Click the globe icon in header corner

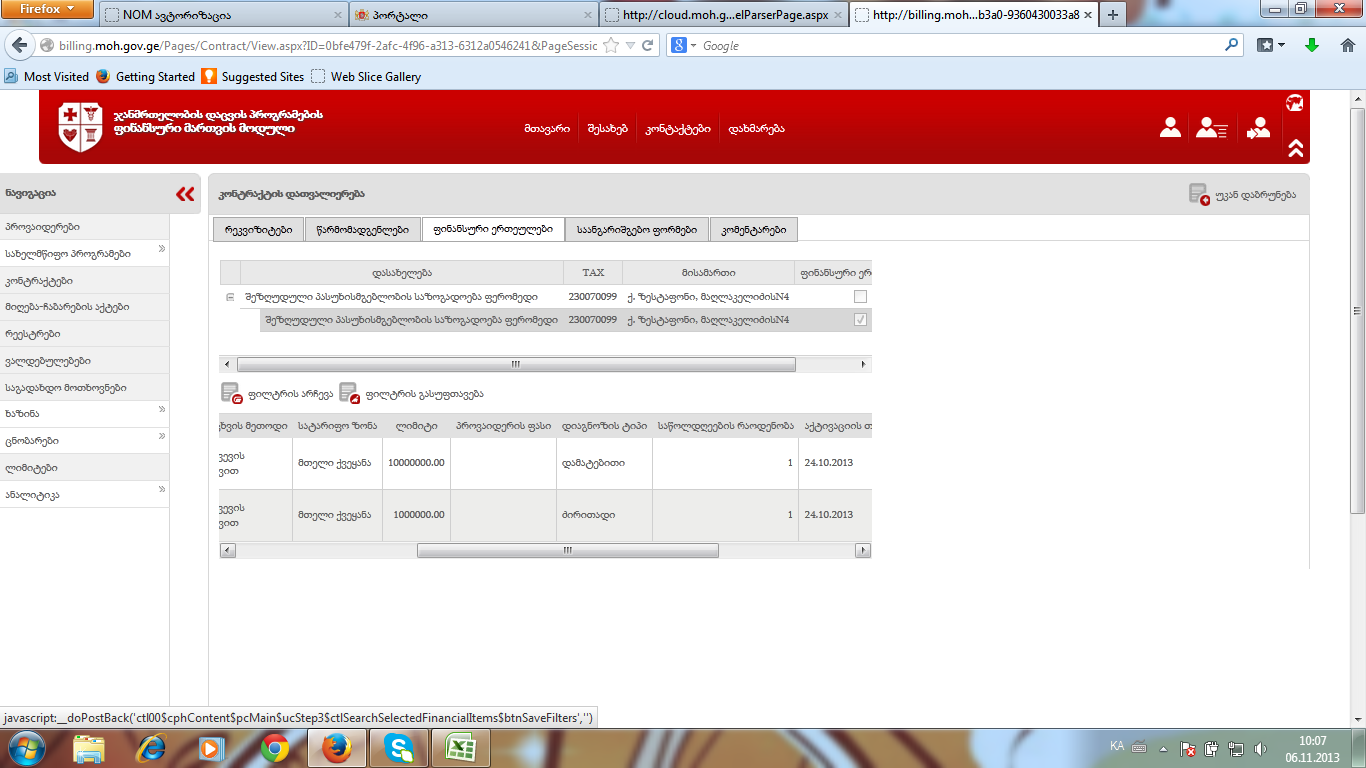(1295, 103)
